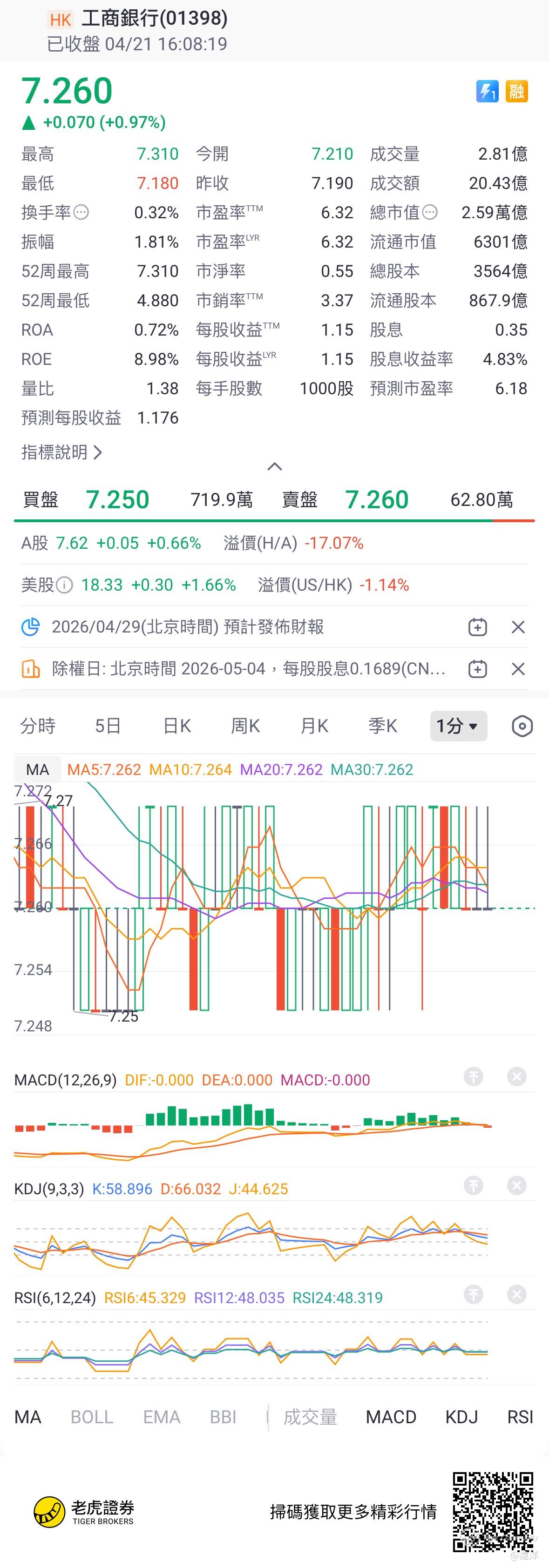The image size is (549, 1568).
Task: Open info icon beside 換手率
Action: pos(81,212)
